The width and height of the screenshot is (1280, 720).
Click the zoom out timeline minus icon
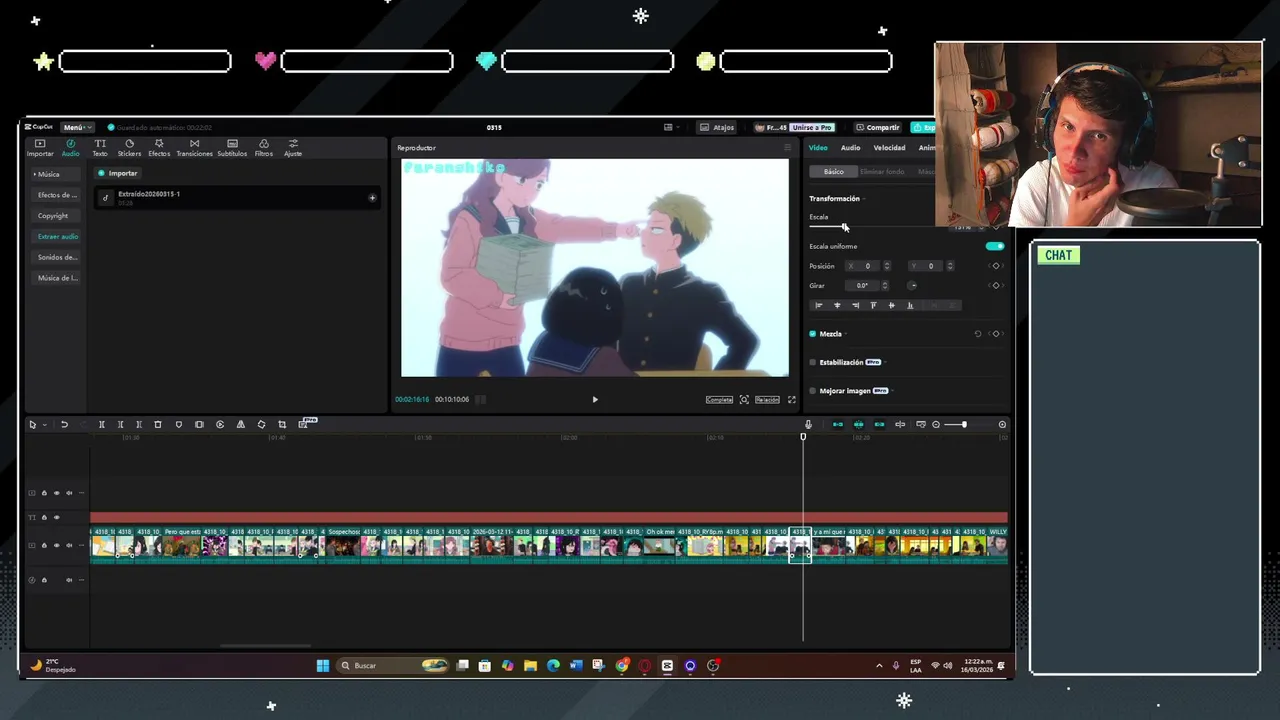point(936,425)
